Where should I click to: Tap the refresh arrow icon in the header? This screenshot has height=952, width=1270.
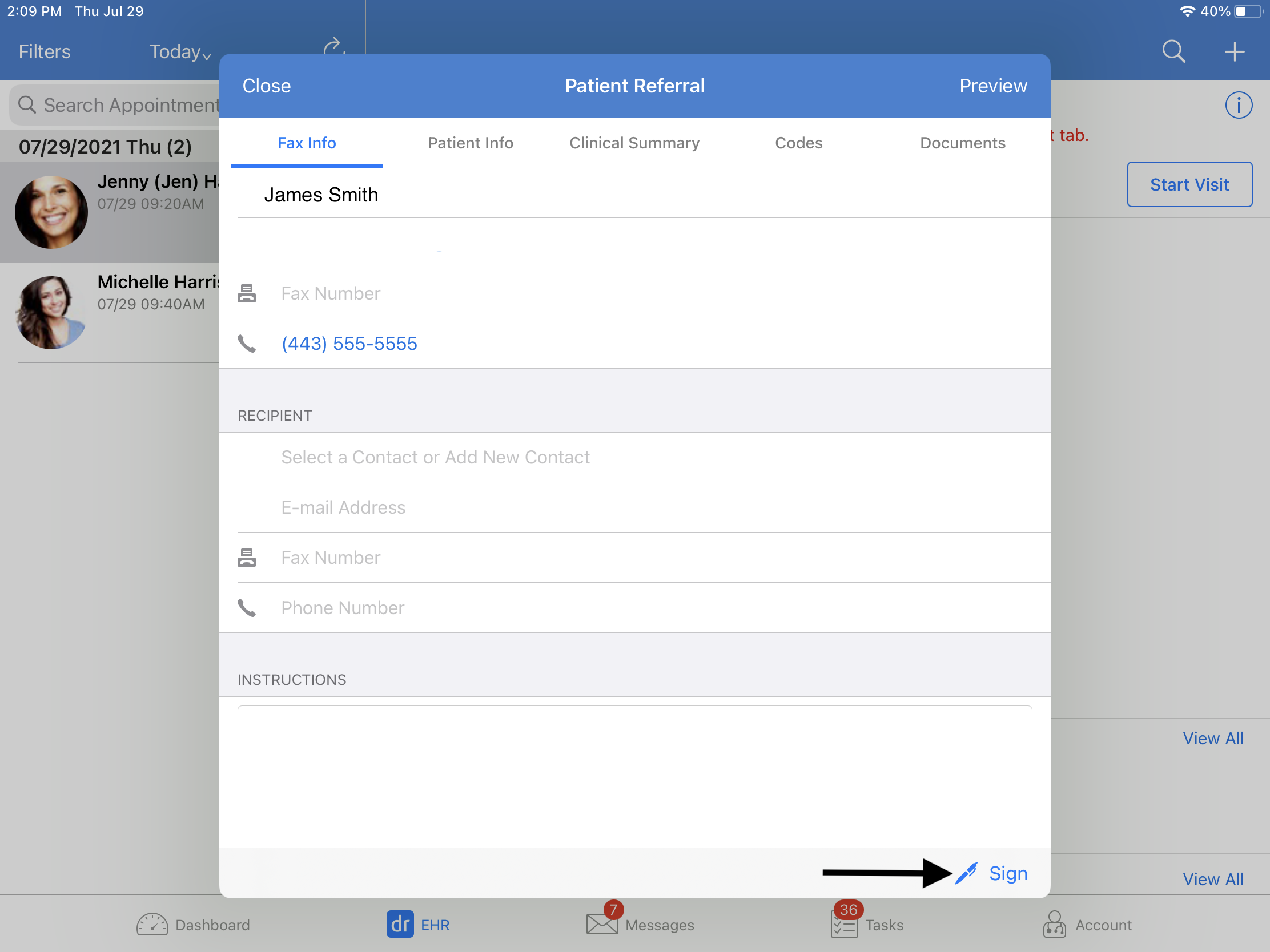tap(333, 46)
